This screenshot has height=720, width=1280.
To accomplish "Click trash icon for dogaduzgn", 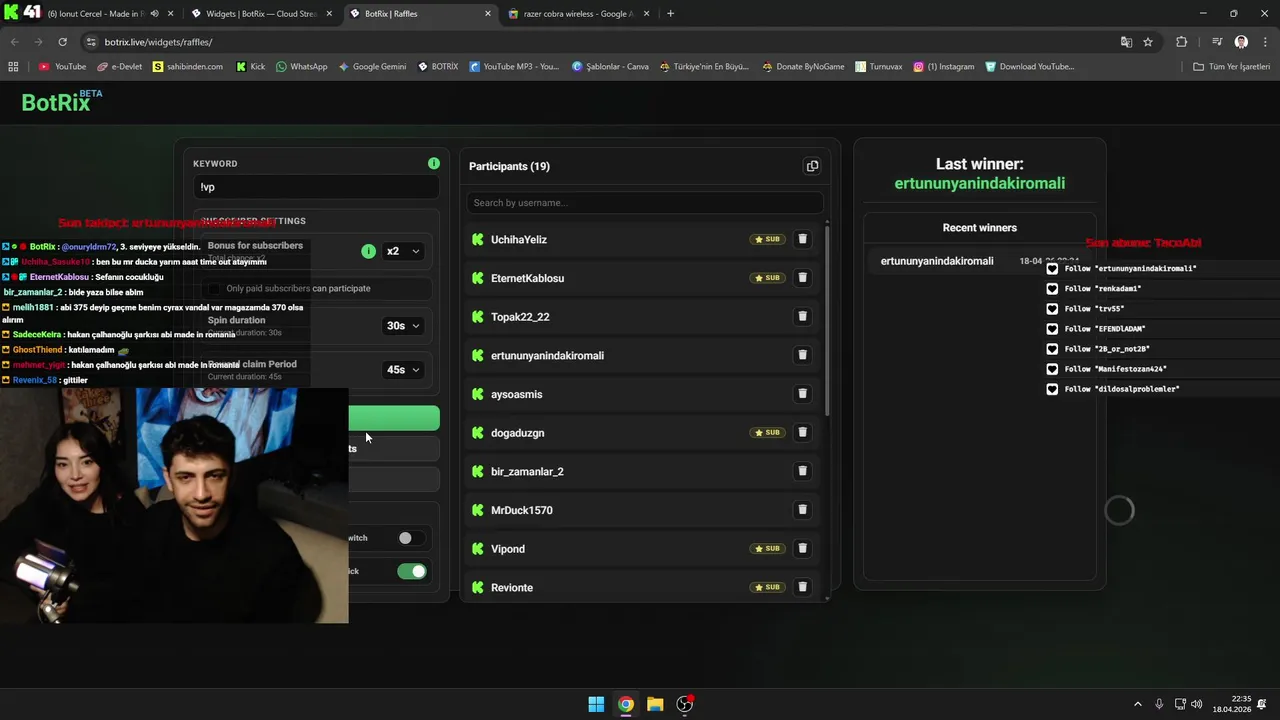I will [802, 432].
